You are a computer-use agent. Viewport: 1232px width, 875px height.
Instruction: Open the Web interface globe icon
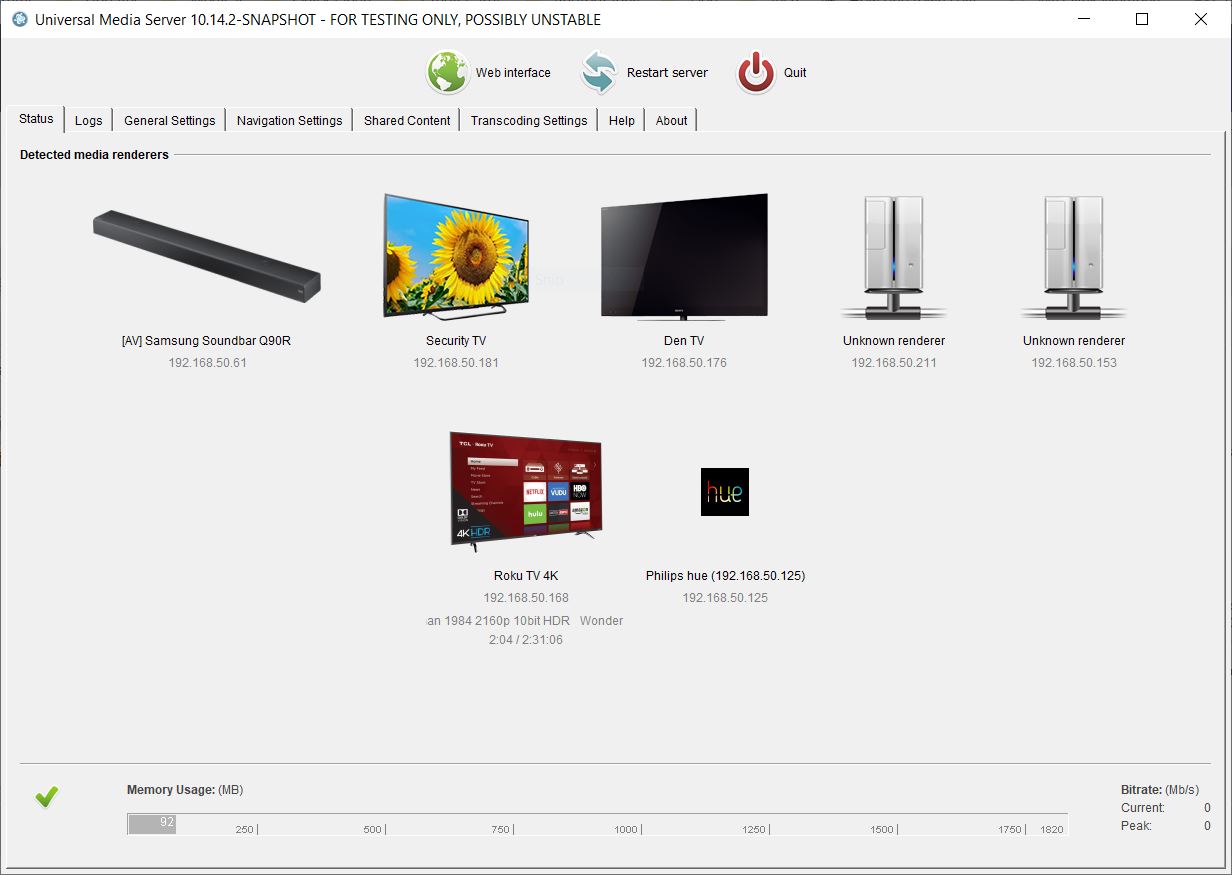[448, 73]
